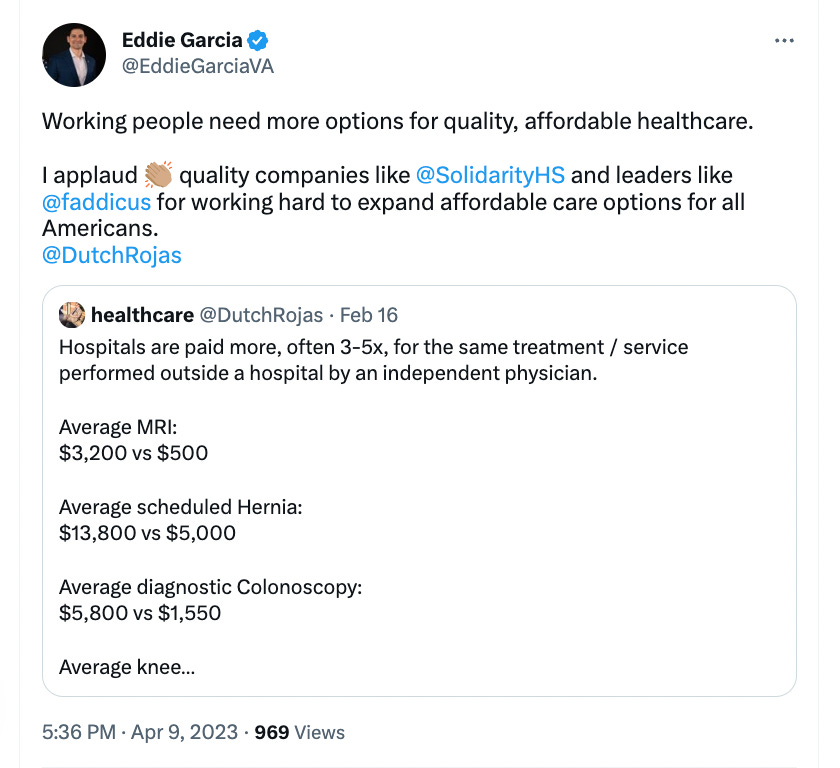Image resolution: width=840 pixels, height=768 pixels.
Task: Open the three-dot more options menu
Action: 784,40
